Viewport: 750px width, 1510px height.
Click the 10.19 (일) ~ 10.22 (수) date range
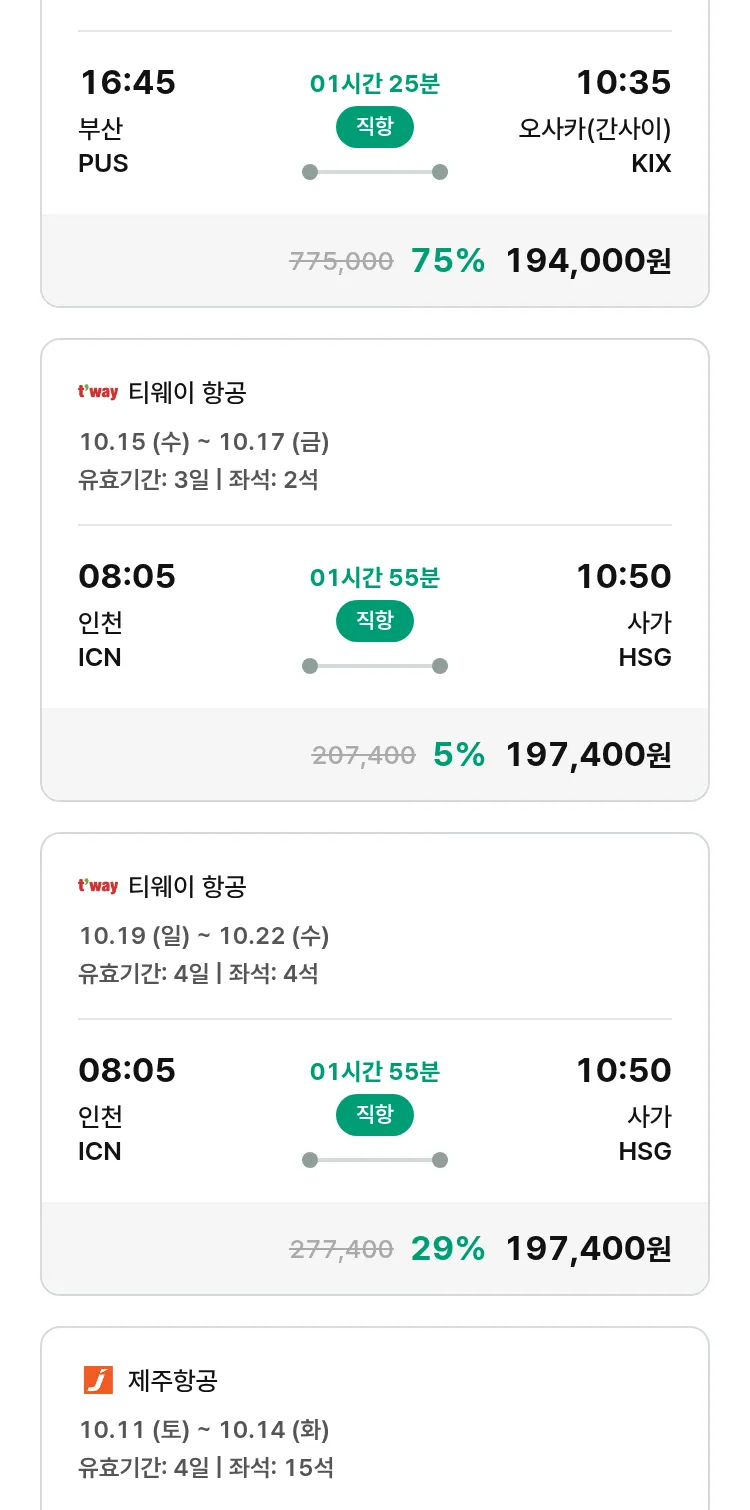pyautogui.click(x=204, y=936)
